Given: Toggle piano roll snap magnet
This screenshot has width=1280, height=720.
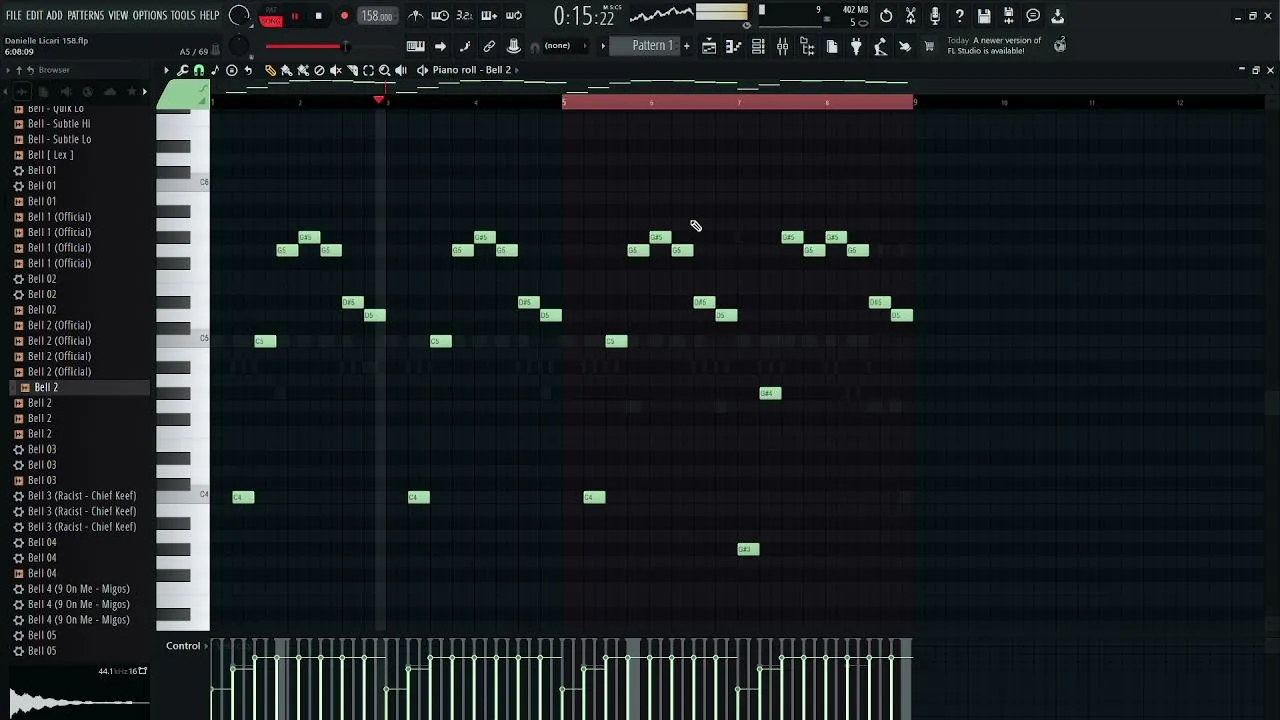Looking at the screenshot, I should click(x=199, y=70).
